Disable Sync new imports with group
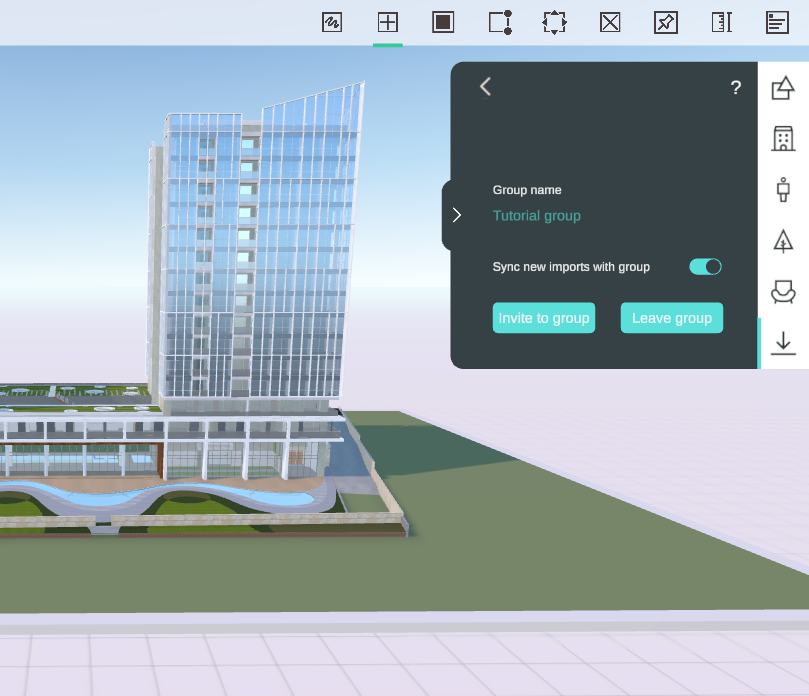The image size is (809, 696). tap(704, 266)
